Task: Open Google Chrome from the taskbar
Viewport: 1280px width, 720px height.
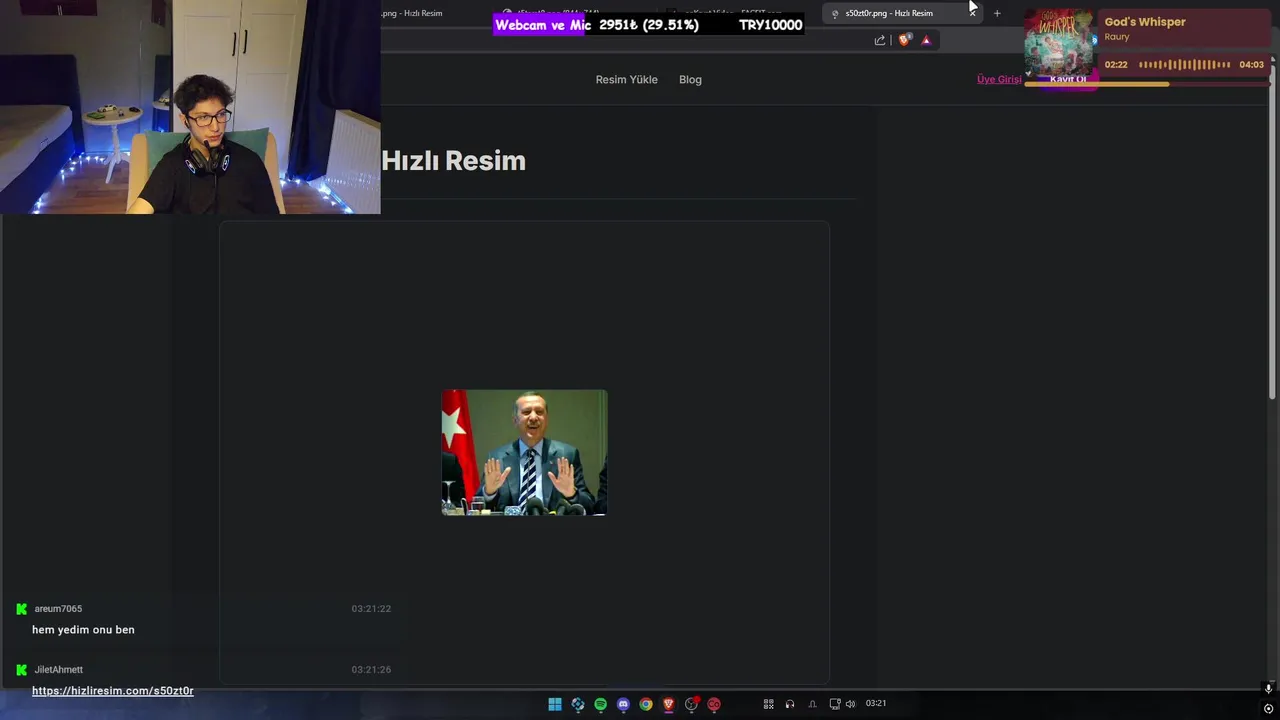Action: (x=646, y=704)
